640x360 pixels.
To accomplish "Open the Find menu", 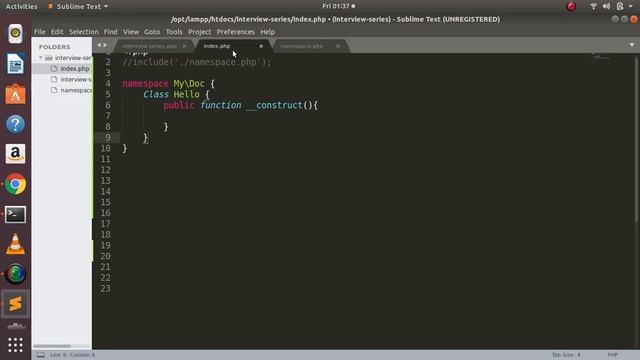I will (x=111, y=32).
